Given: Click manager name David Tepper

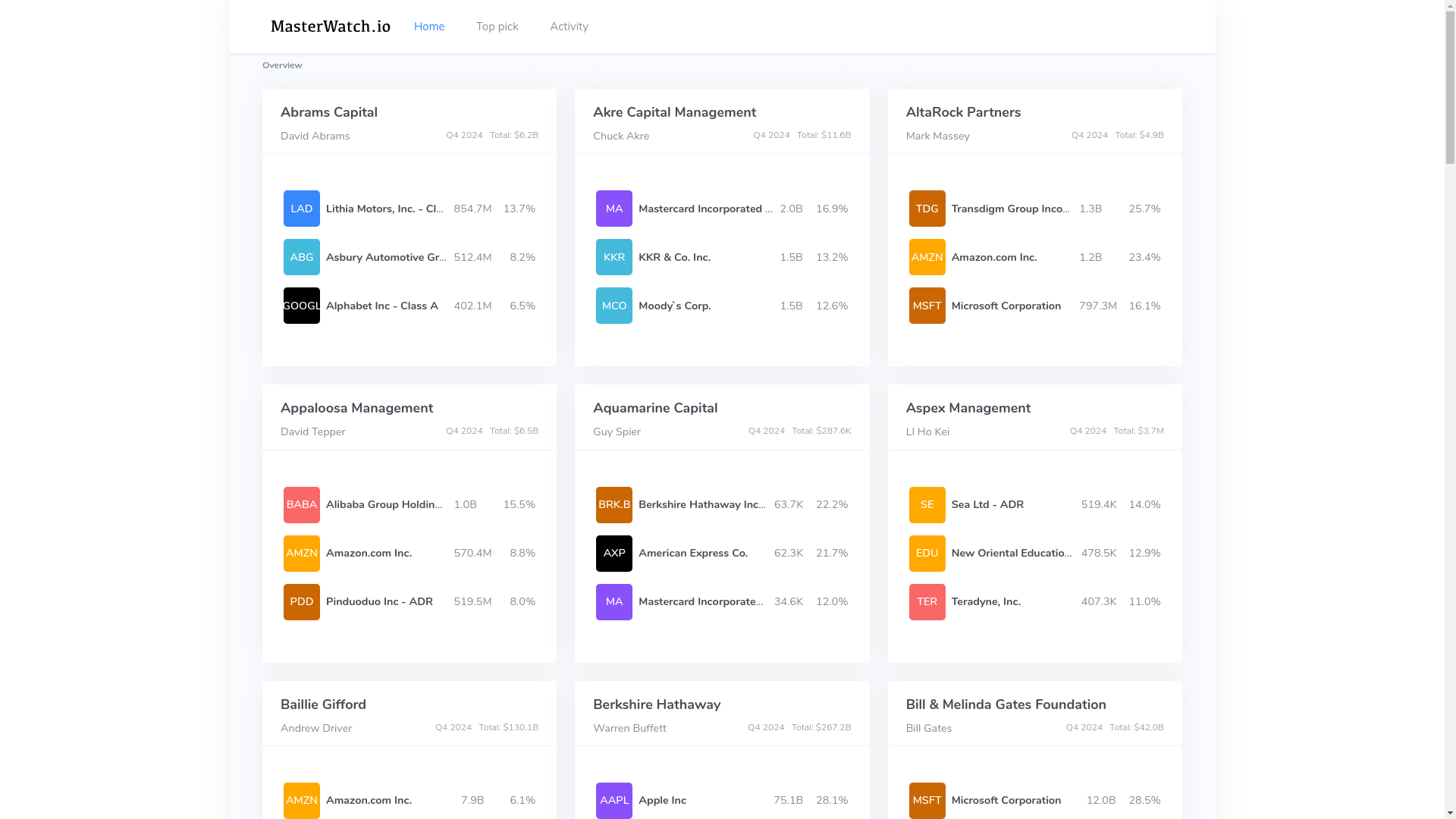Looking at the screenshot, I should 312,431.
